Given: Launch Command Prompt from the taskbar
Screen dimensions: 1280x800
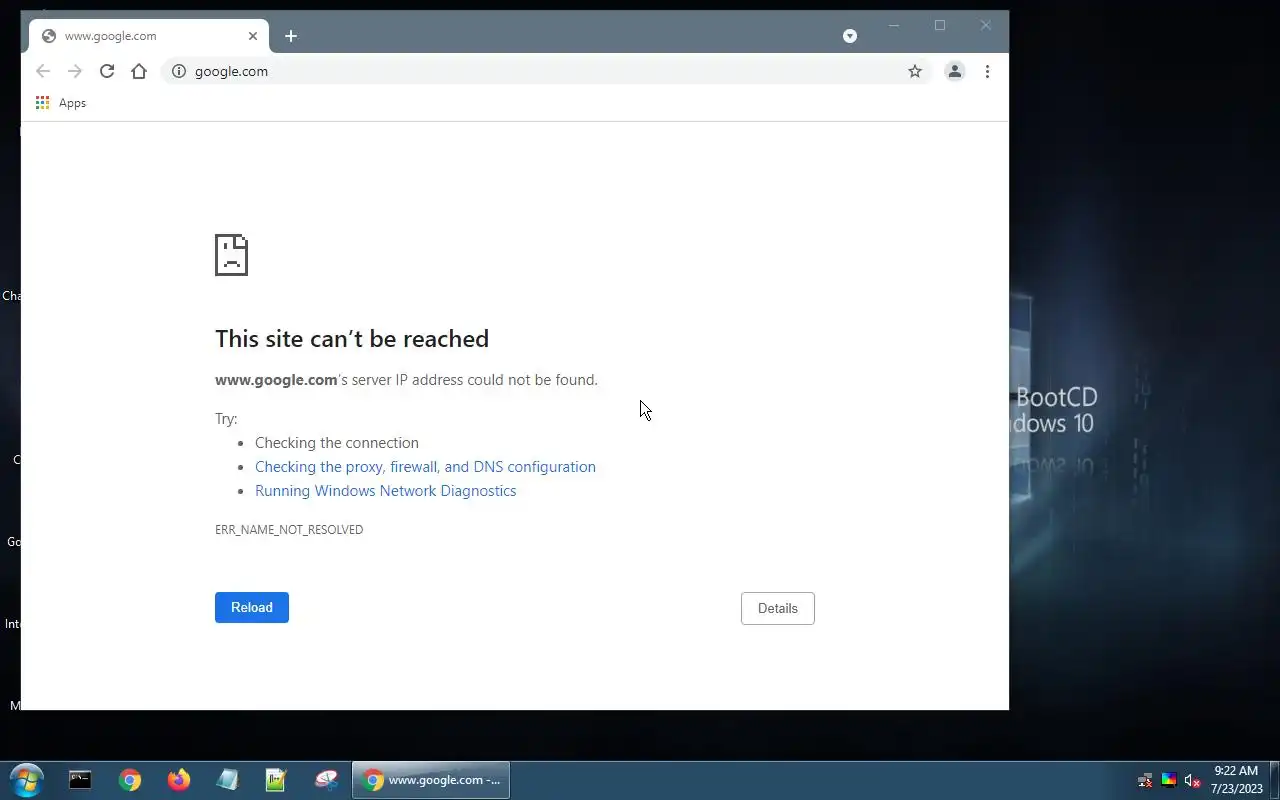Looking at the screenshot, I should [x=80, y=780].
